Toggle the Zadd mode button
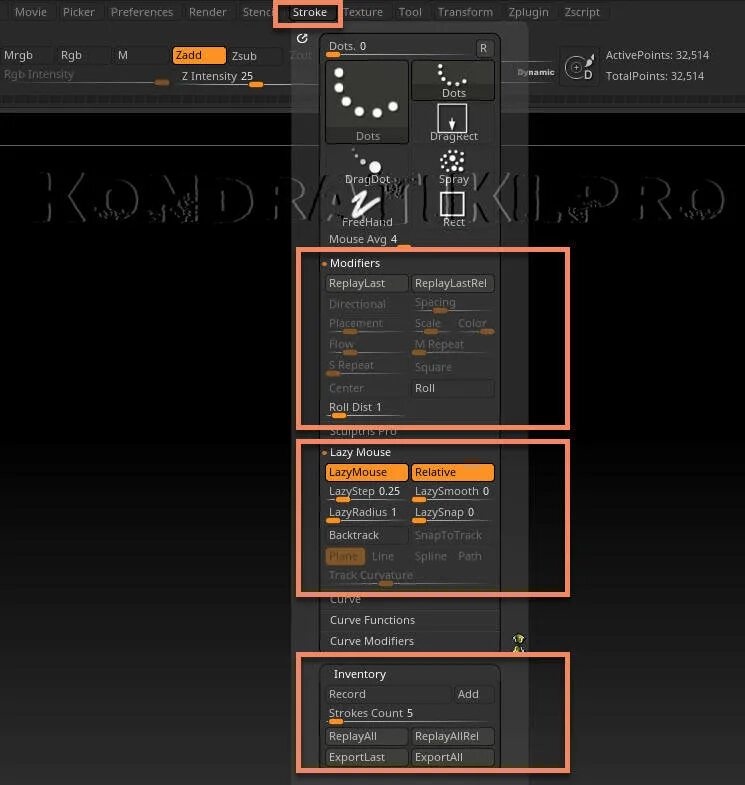Viewport: 745px width, 785px height. click(x=199, y=55)
